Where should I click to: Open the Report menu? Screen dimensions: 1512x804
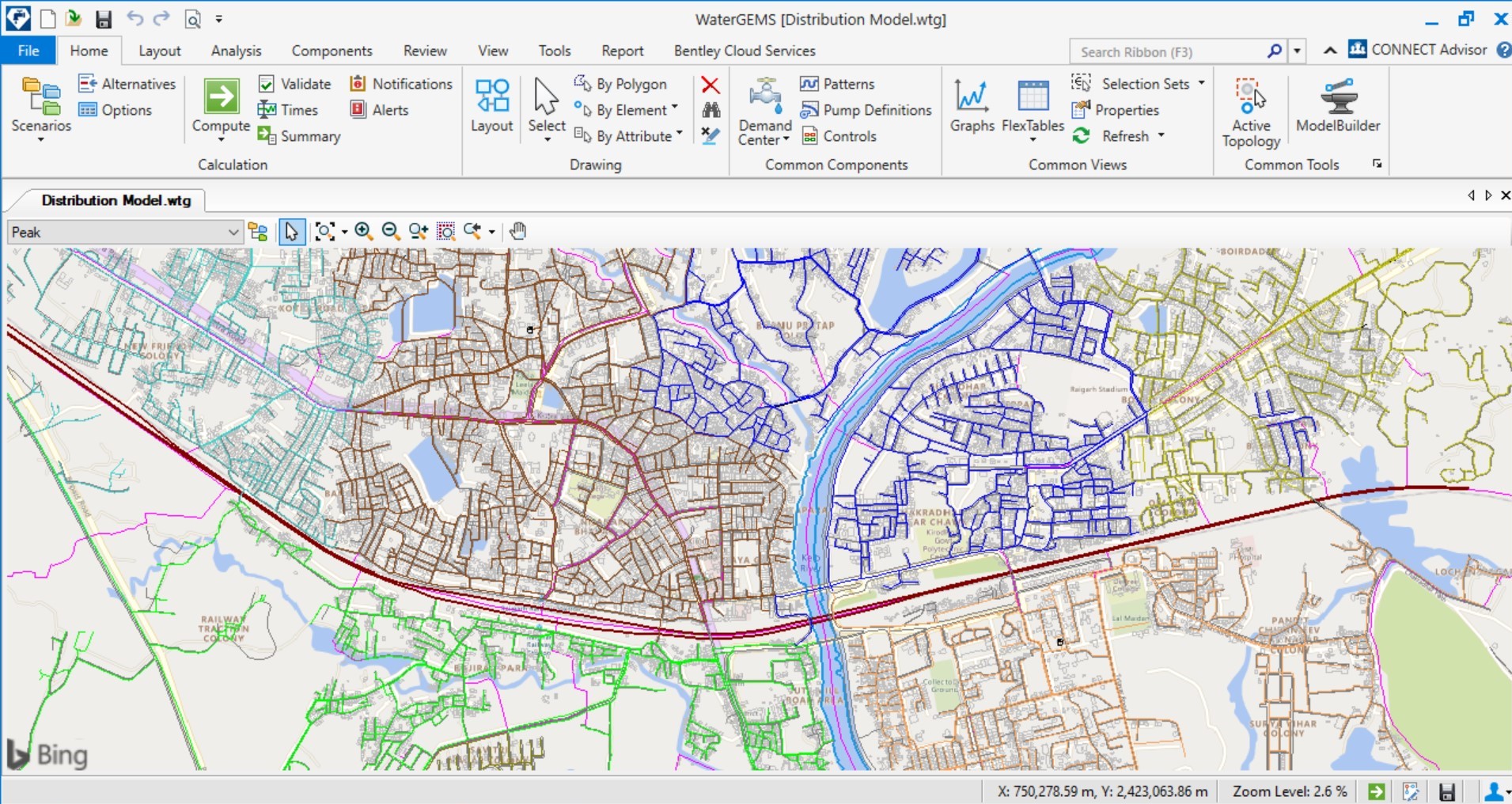[622, 50]
